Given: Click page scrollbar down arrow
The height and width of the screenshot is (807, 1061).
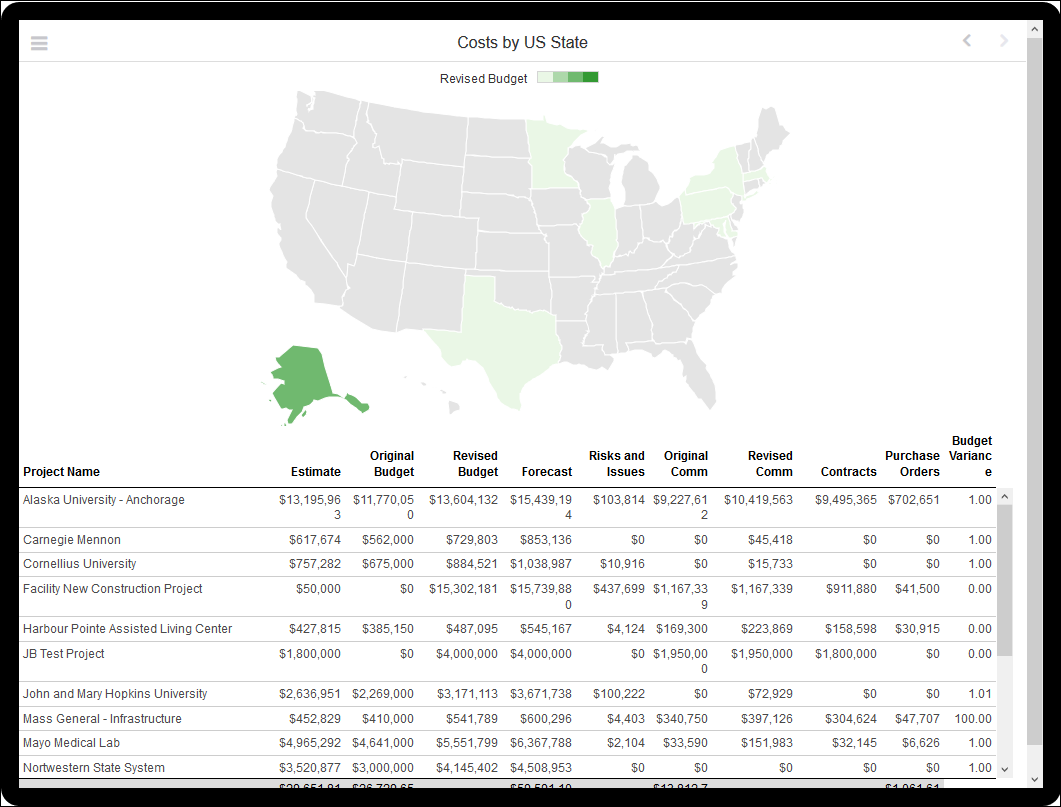Looking at the screenshot, I should (1034, 779).
